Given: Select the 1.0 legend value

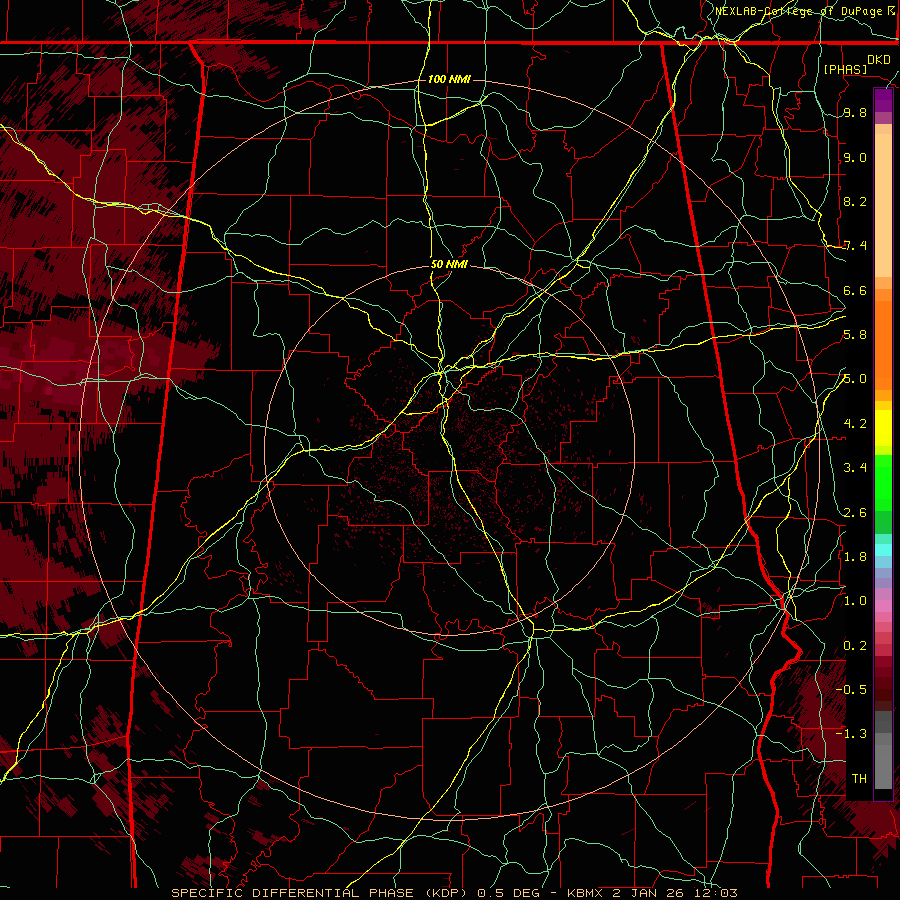Looking at the screenshot, I should 855,601.
